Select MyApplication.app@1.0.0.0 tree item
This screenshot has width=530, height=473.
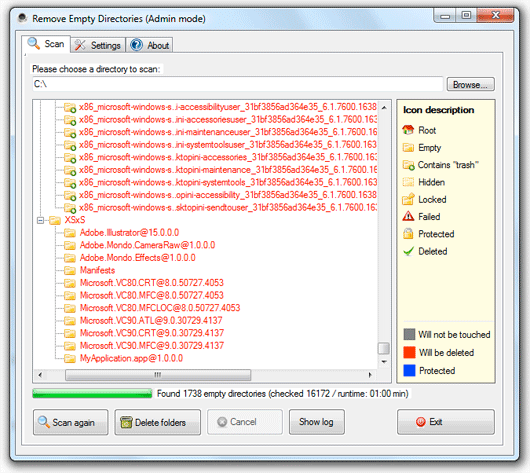click(x=131, y=358)
